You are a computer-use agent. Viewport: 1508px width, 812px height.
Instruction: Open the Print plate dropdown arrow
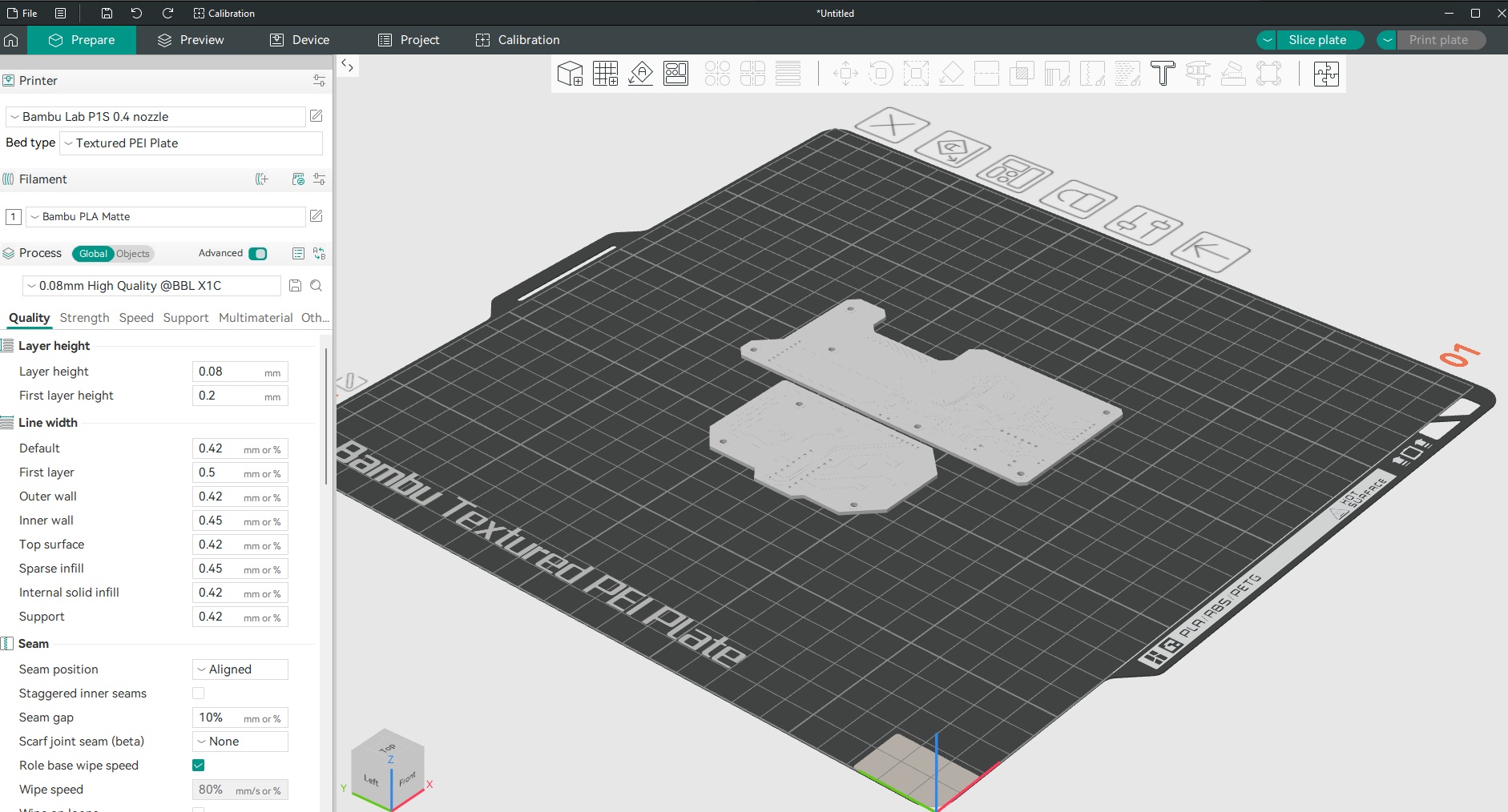click(x=1388, y=40)
